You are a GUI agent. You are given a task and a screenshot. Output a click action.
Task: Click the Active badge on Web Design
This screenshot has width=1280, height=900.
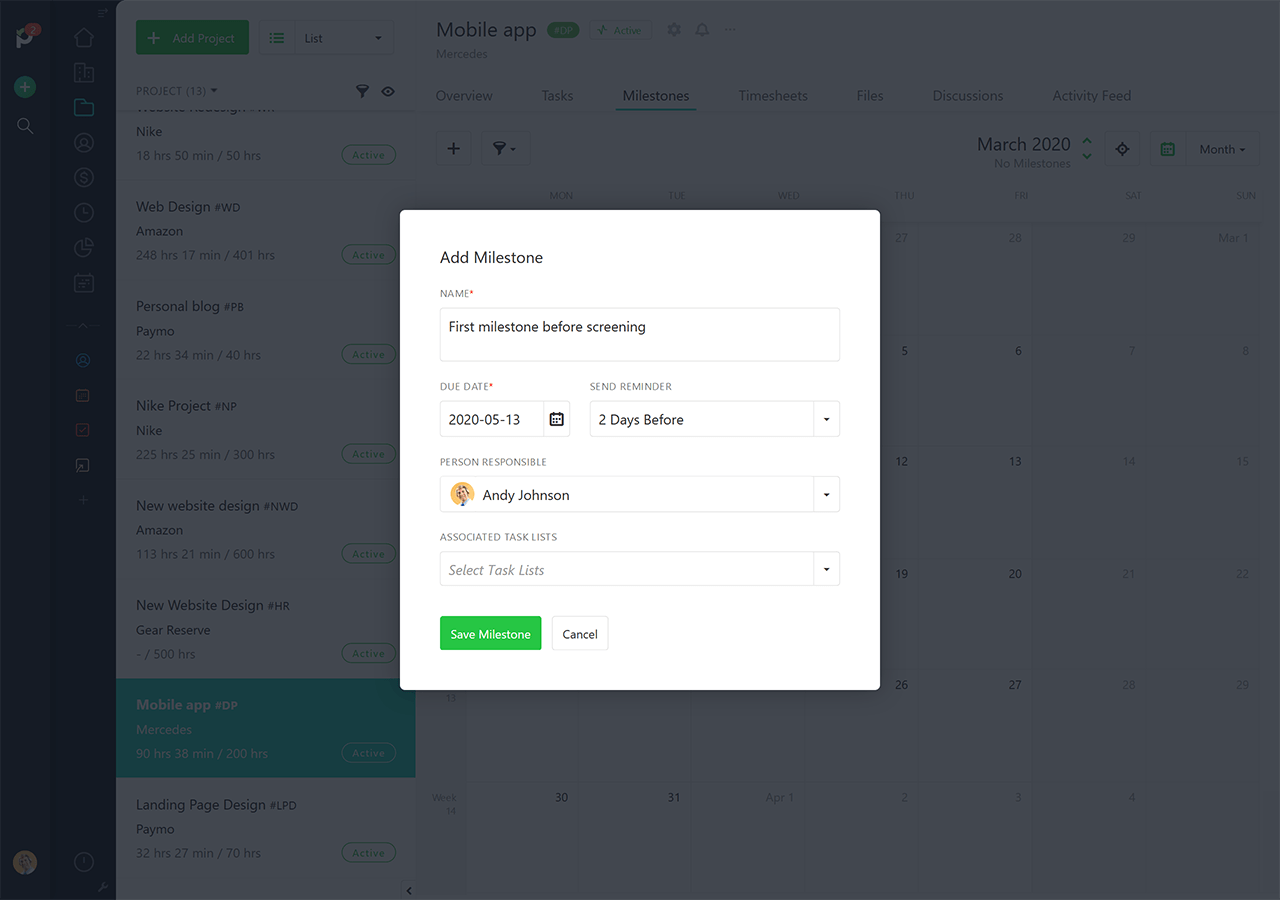coord(368,255)
